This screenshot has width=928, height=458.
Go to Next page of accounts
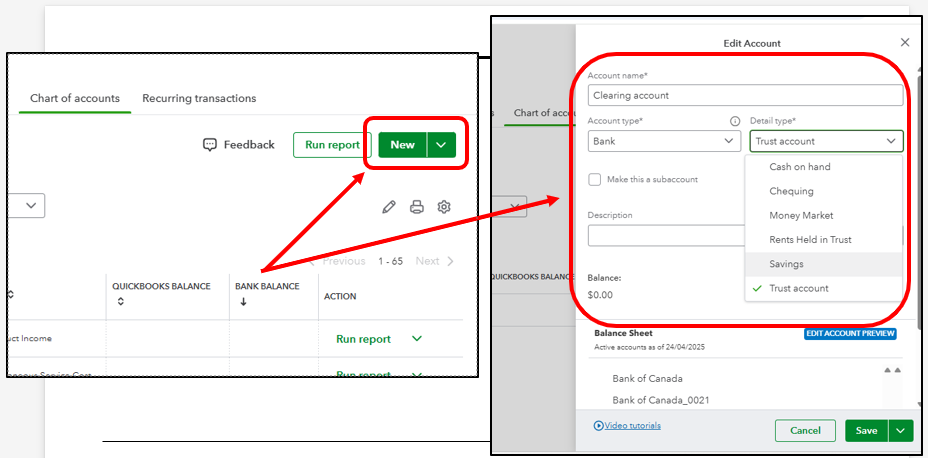[434, 261]
